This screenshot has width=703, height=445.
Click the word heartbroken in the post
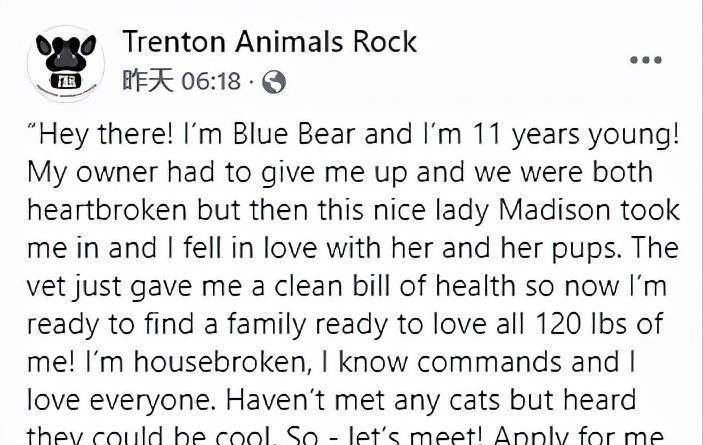[107, 210]
